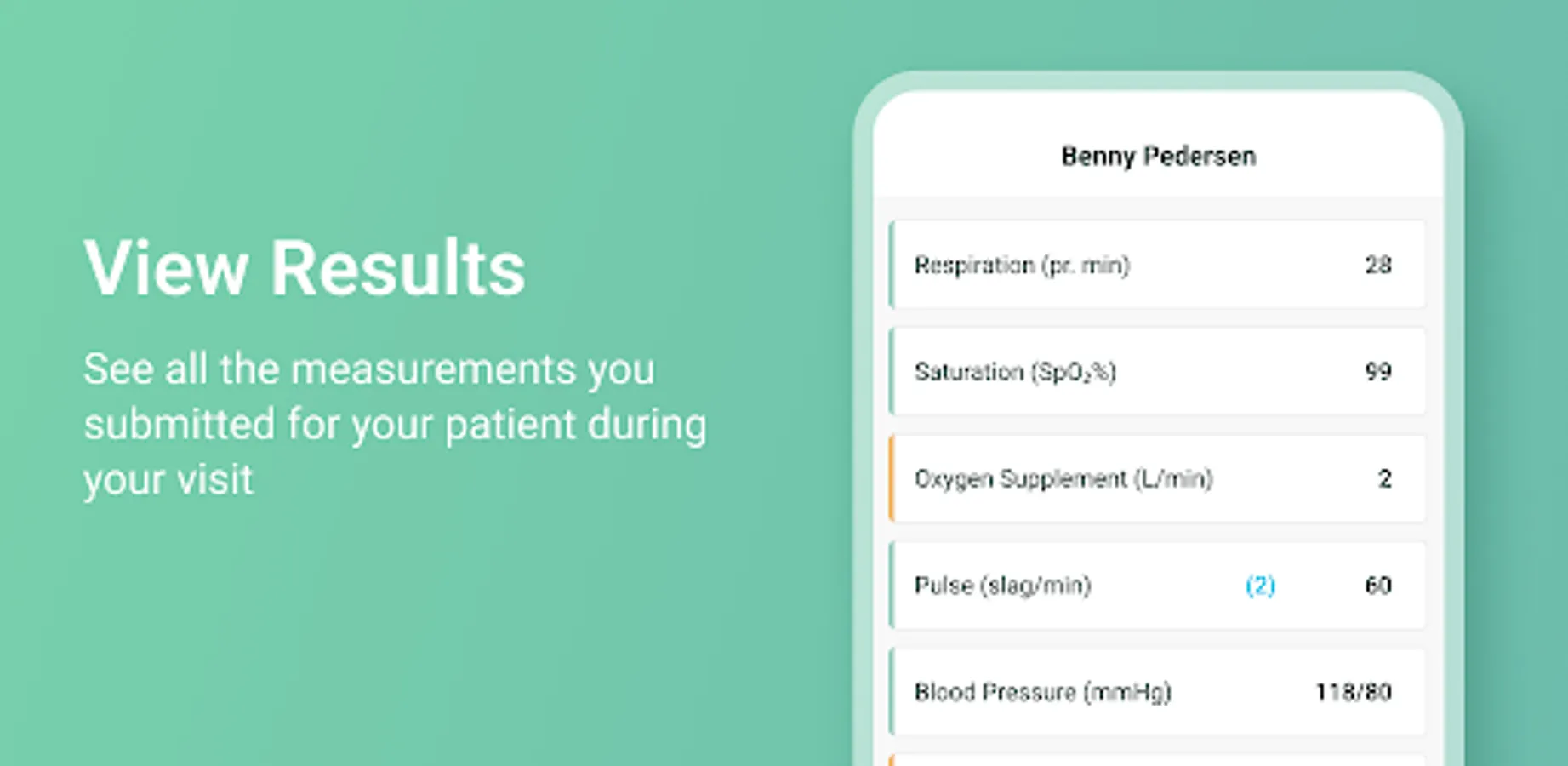Click green status bar on Respiration row
This screenshot has height=766, width=1568.
[x=892, y=265]
